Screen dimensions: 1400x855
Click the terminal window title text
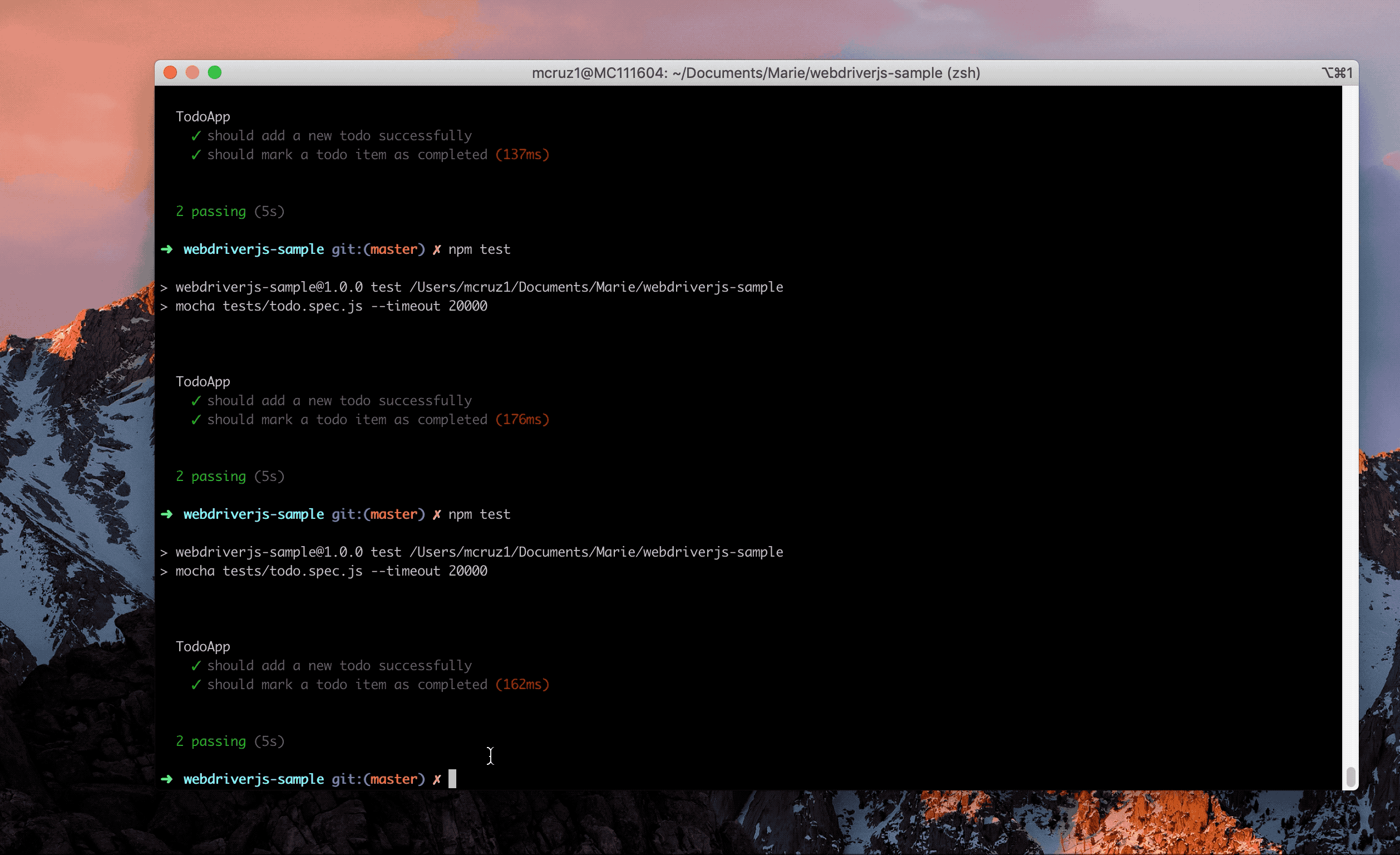pyautogui.click(x=756, y=73)
